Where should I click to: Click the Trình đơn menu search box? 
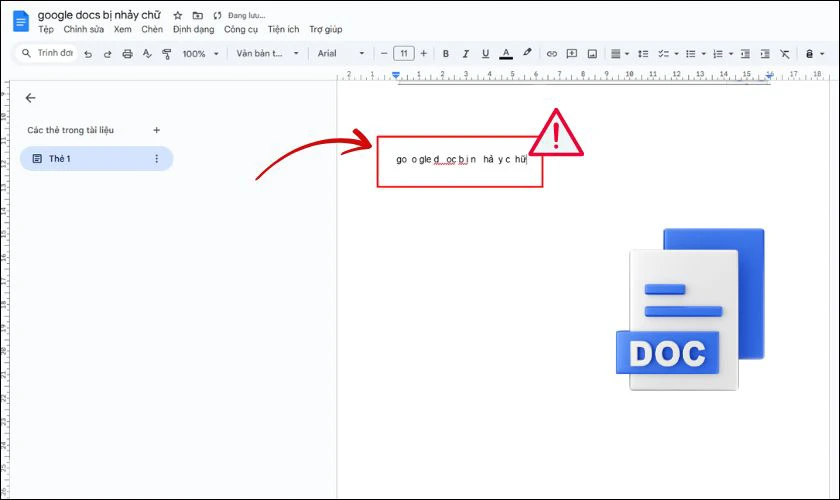coord(47,53)
